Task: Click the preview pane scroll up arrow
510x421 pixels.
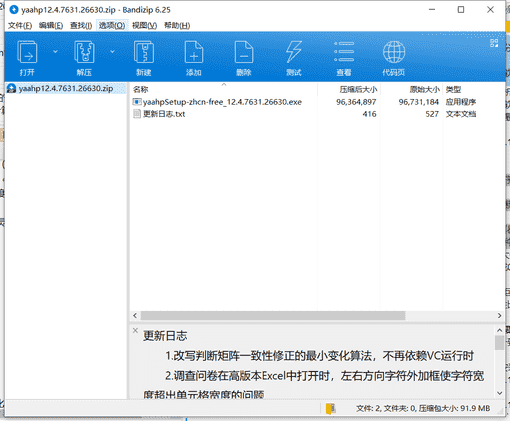Action: [x=499, y=330]
